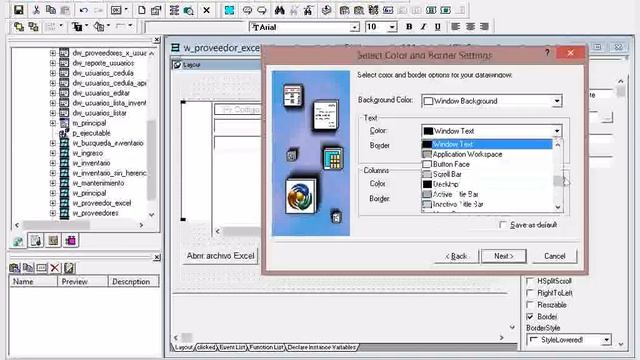Click the bring to front layering icon
Image resolution: width=640 pixels, height=360 pixels.
[x=19, y=27]
